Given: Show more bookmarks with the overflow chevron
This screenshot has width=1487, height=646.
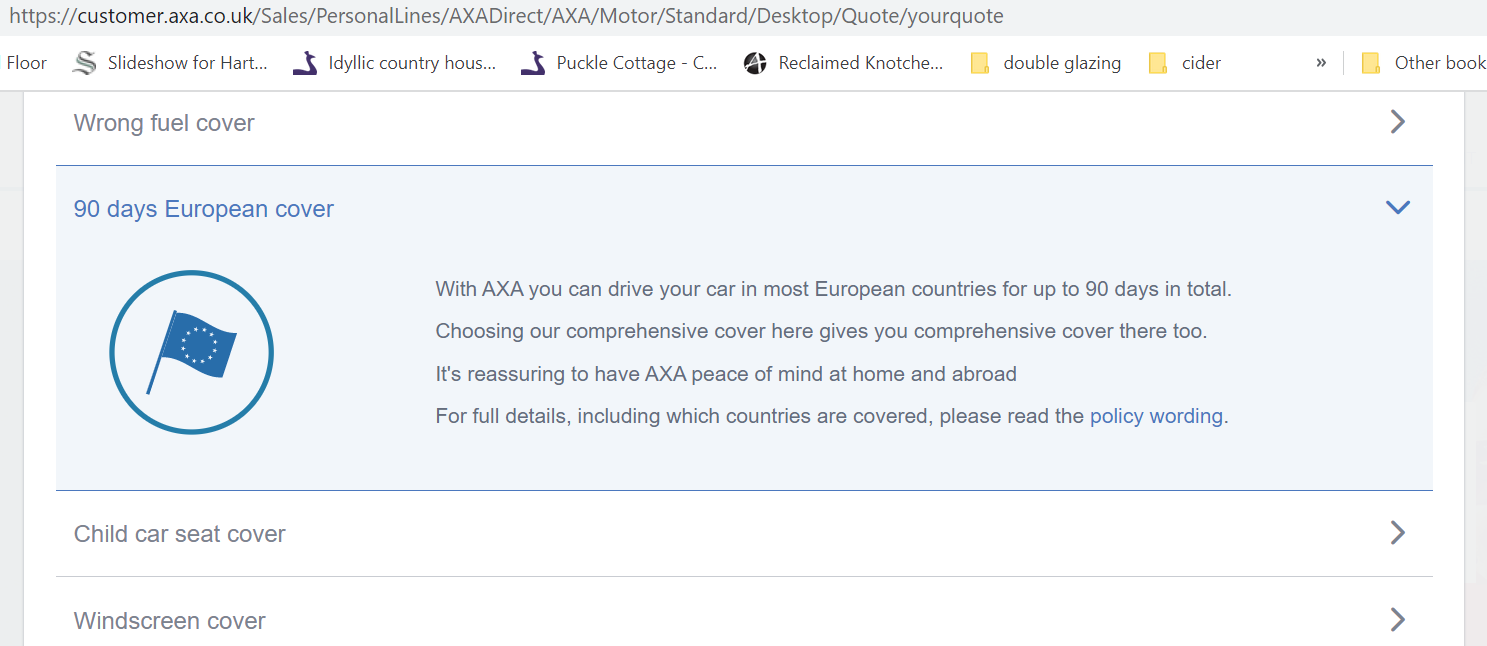Looking at the screenshot, I should point(1321,63).
